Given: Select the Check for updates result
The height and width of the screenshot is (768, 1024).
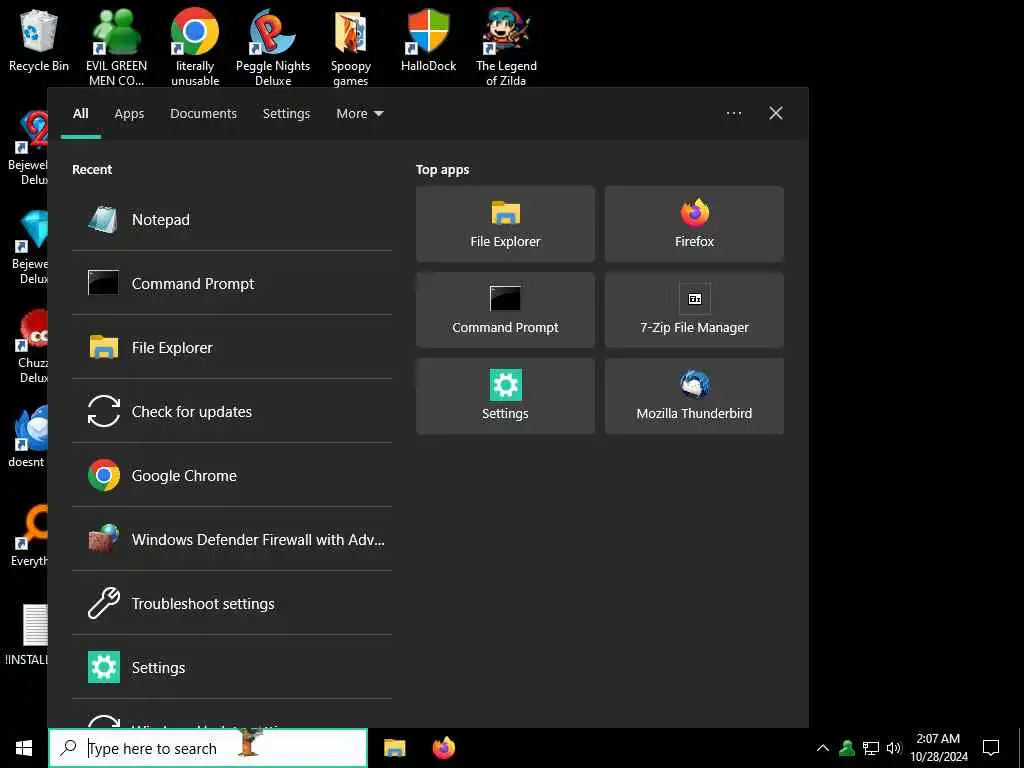Looking at the screenshot, I should tap(232, 411).
